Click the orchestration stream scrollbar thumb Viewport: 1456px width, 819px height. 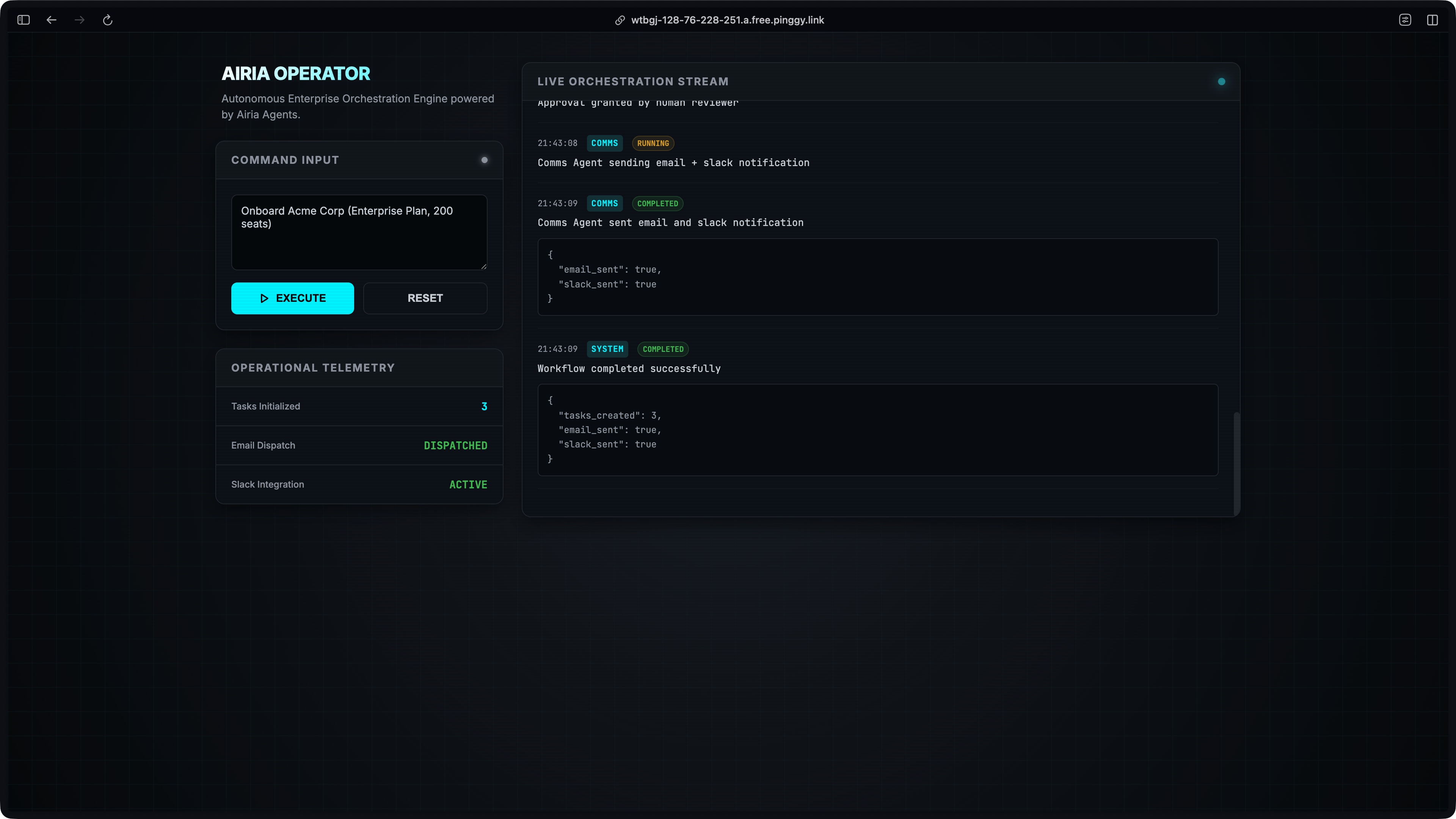click(x=1236, y=463)
